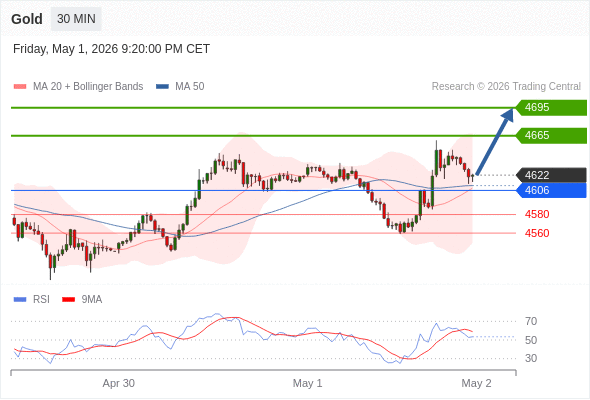Image resolution: width=590 pixels, height=400 pixels.
Task: Click the May 2 date axis label
Action: pyautogui.click(x=476, y=383)
